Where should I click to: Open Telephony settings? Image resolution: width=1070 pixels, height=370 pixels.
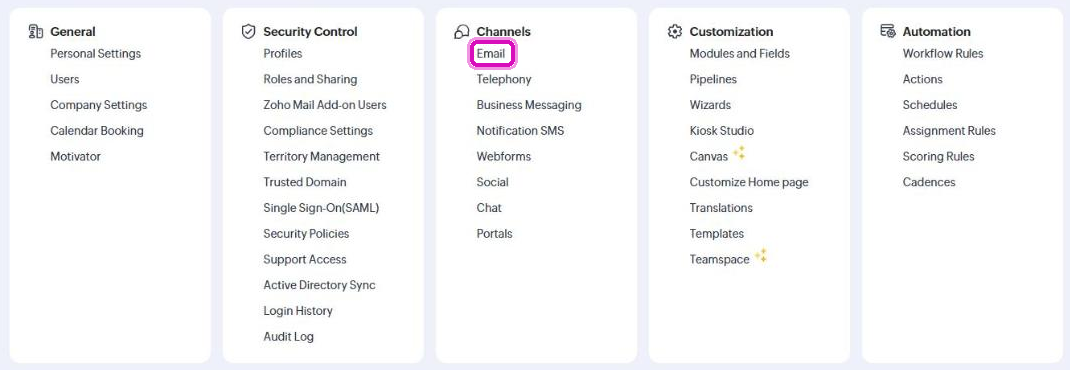504,79
